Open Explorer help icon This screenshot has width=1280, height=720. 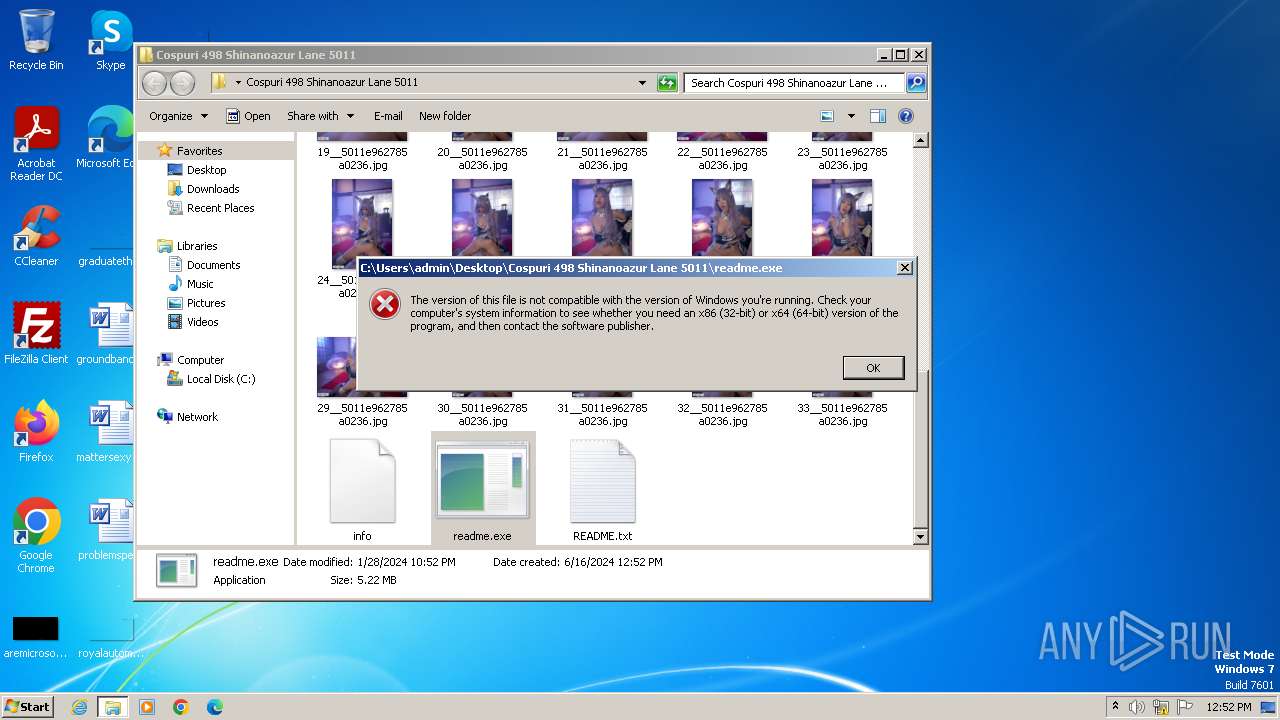(906, 116)
